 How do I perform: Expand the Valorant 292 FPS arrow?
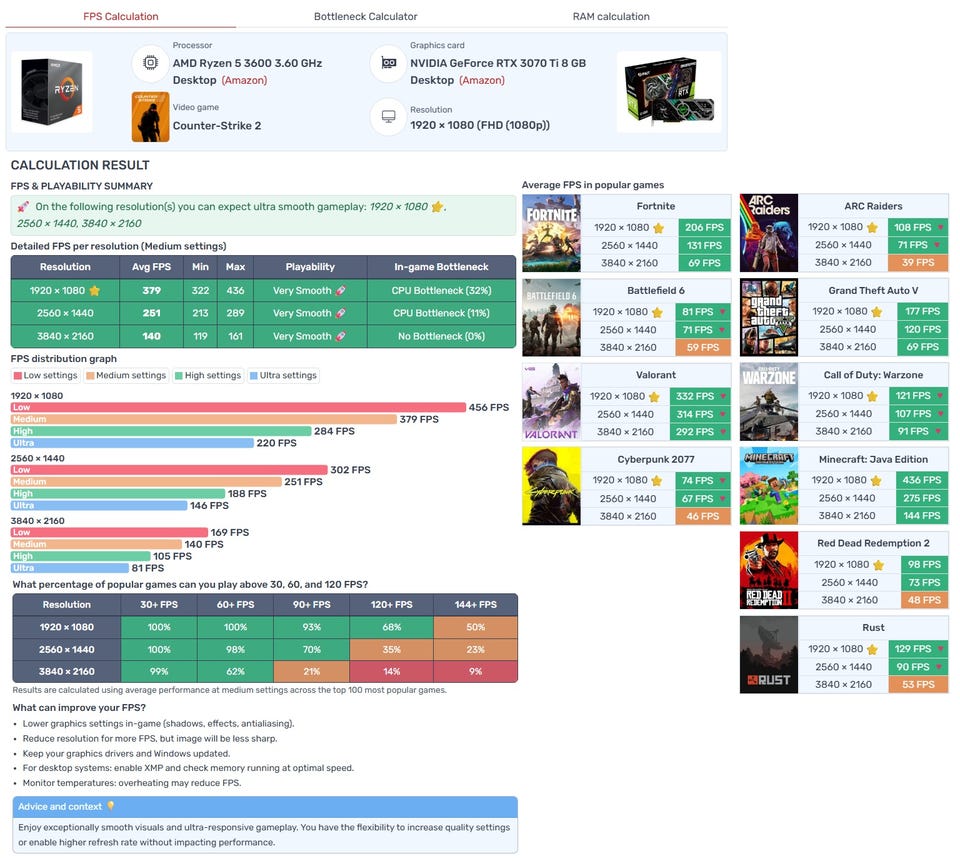coord(723,432)
